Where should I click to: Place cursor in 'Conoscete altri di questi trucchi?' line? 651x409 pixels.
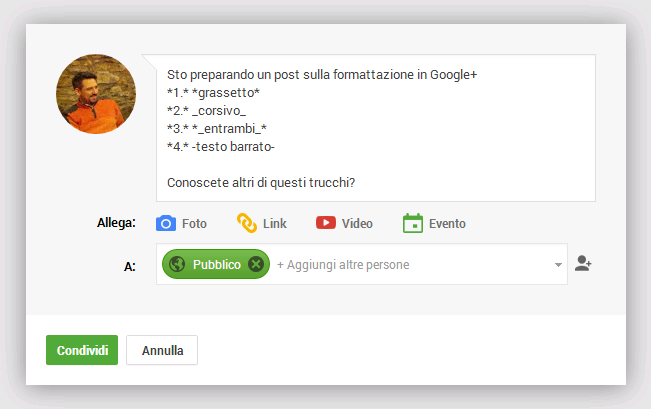(x=262, y=183)
